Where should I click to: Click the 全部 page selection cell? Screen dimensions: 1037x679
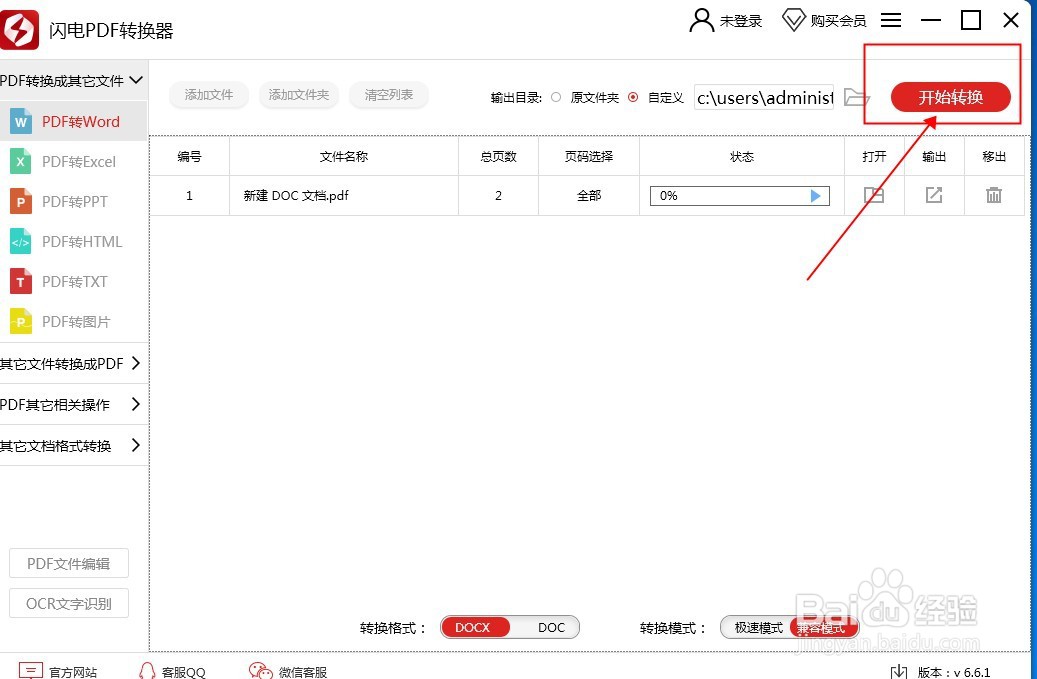(x=589, y=196)
